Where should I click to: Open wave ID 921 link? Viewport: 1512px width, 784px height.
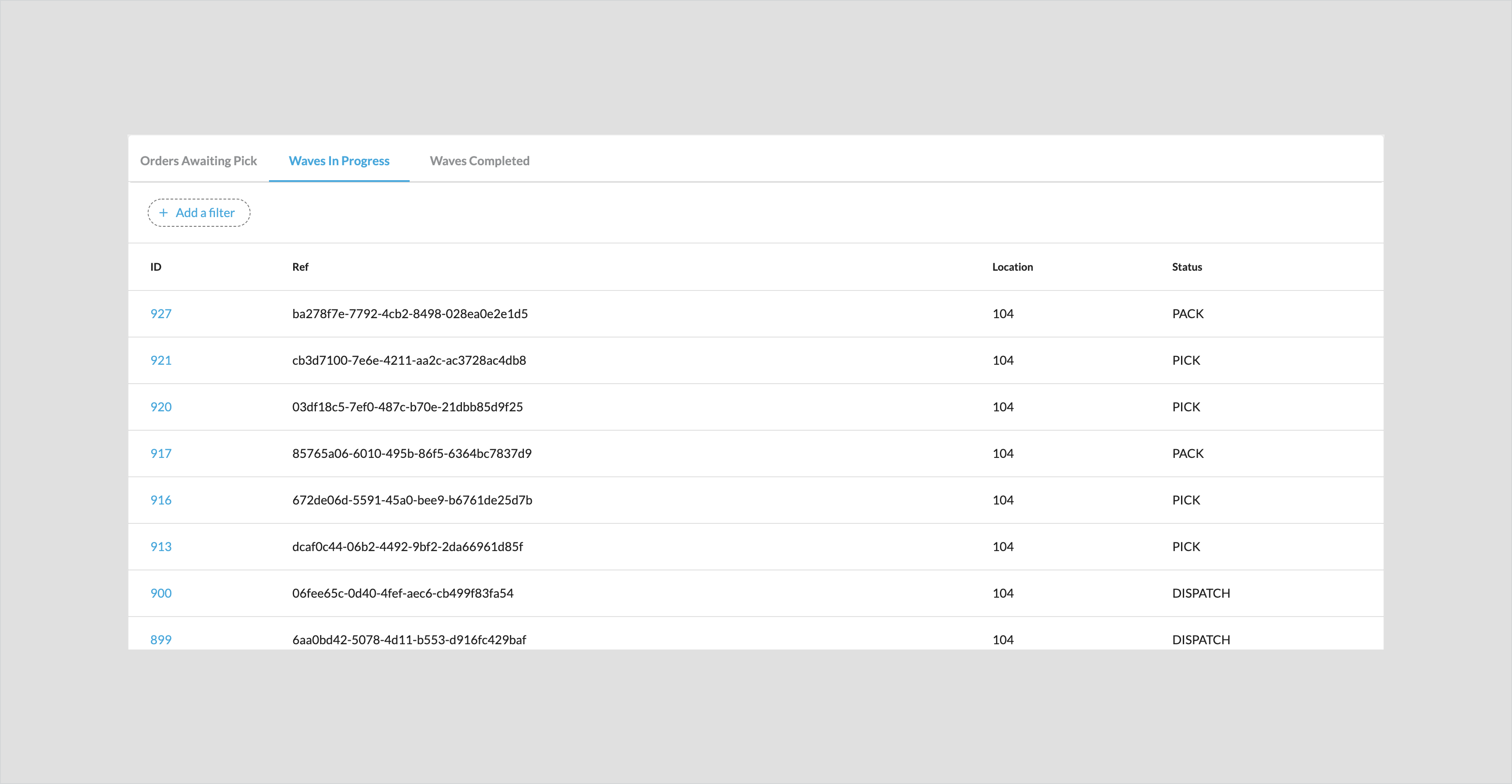(161, 360)
